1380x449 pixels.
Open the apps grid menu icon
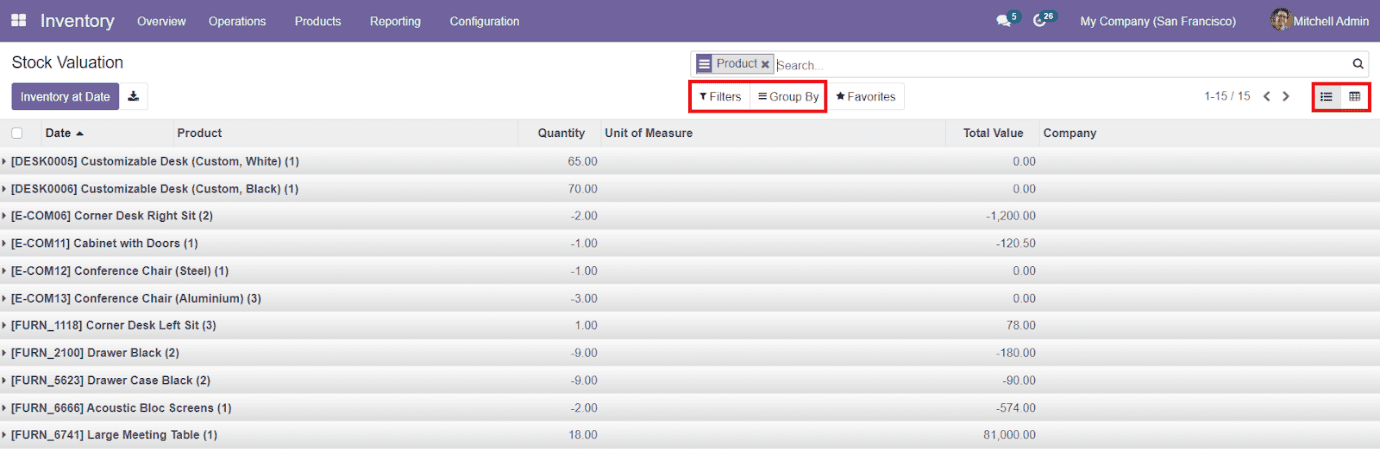tap(19, 21)
